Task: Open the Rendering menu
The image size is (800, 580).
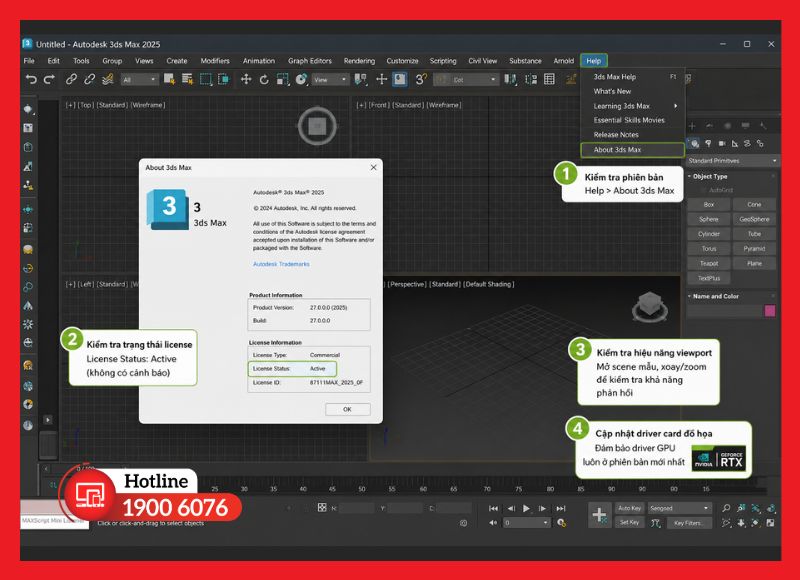Action: (359, 61)
